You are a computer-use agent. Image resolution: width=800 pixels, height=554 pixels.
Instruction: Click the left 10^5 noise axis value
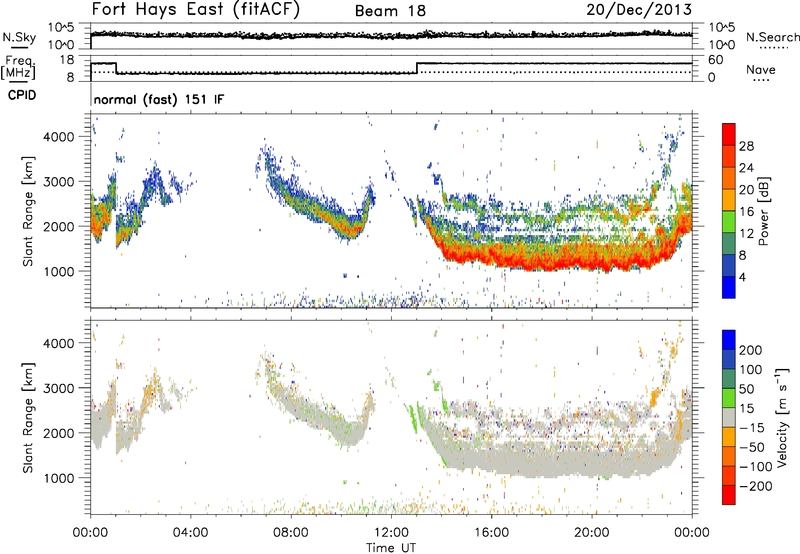click(x=62, y=28)
